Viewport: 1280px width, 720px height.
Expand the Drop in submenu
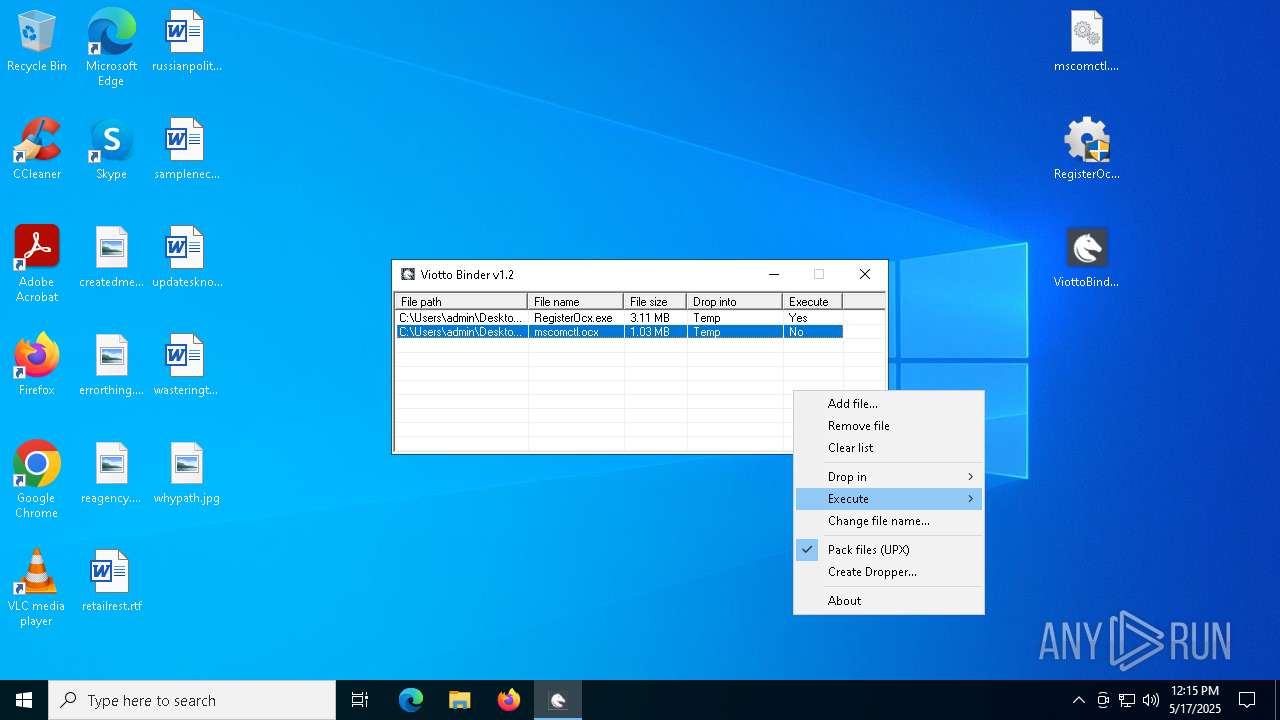pos(889,477)
